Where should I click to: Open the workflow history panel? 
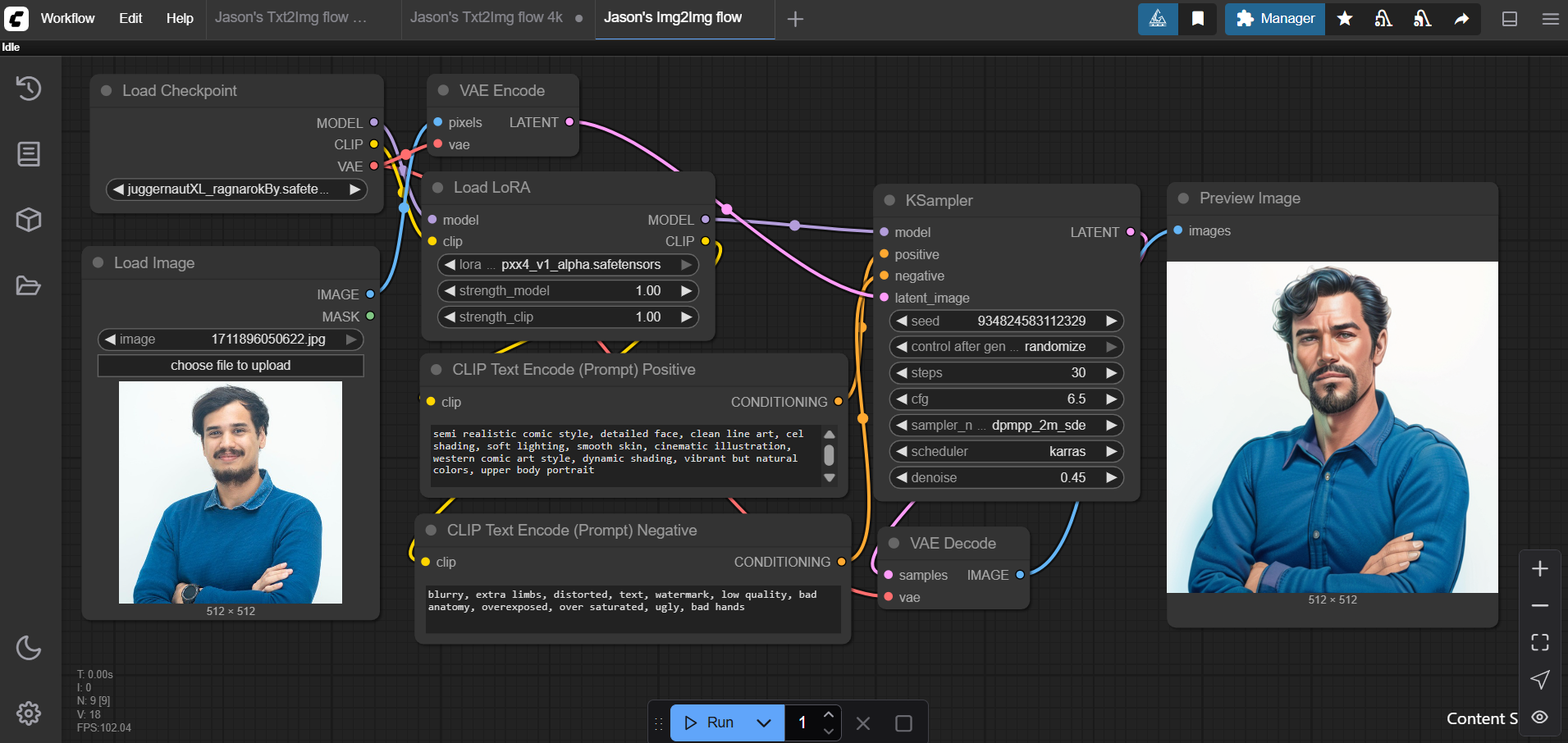click(x=29, y=89)
